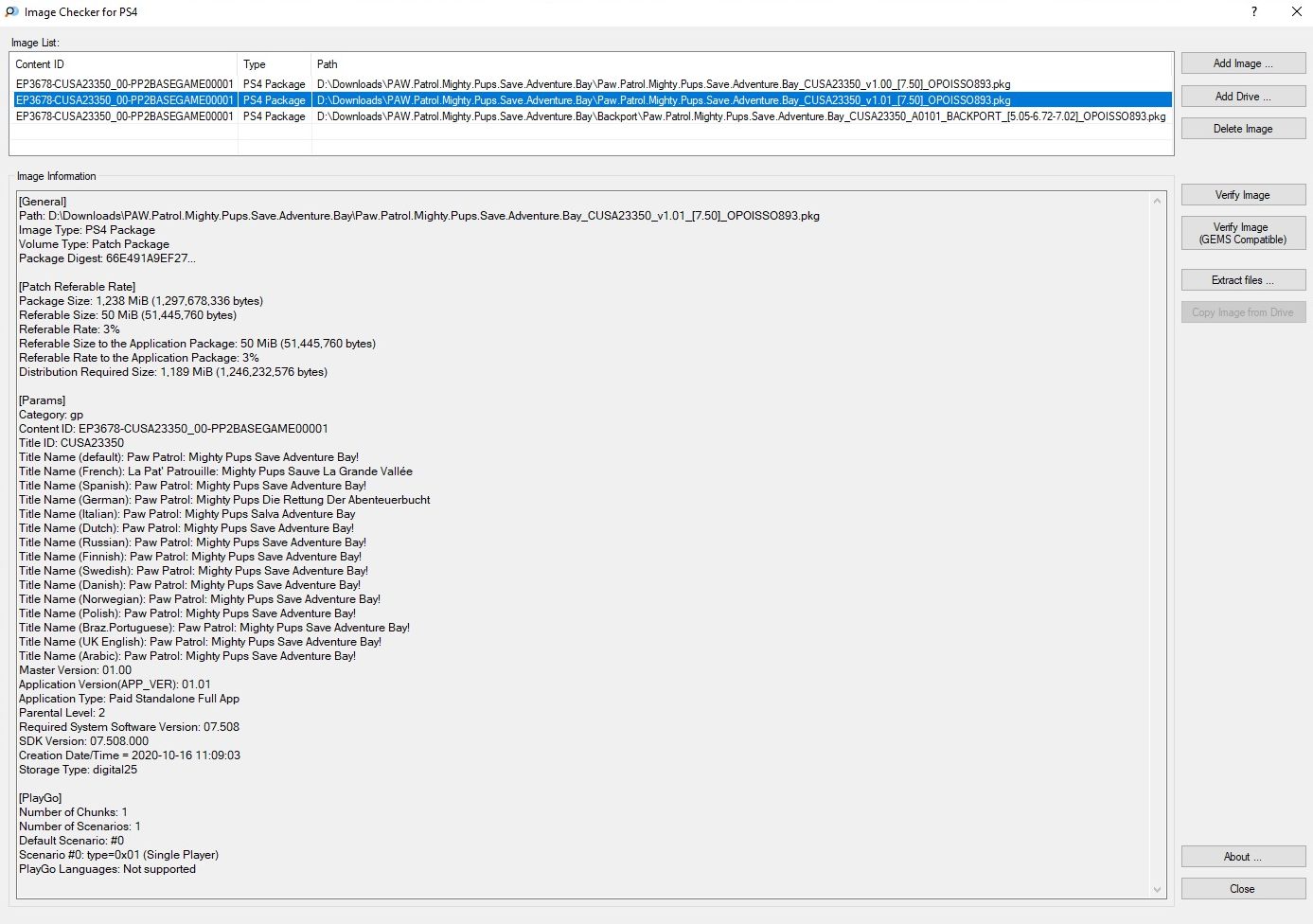The width and height of the screenshot is (1313, 924).
Task: Open Extract files dialog
Action: 1243,280
